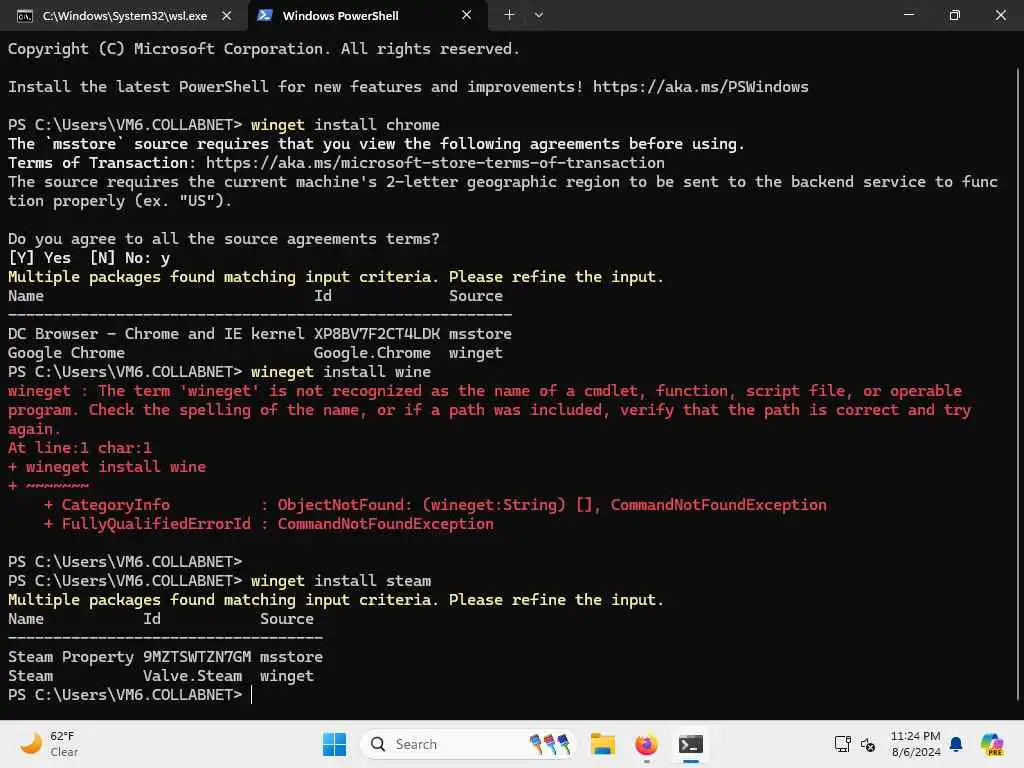
Task: Open a new terminal tab
Action: pos(509,15)
